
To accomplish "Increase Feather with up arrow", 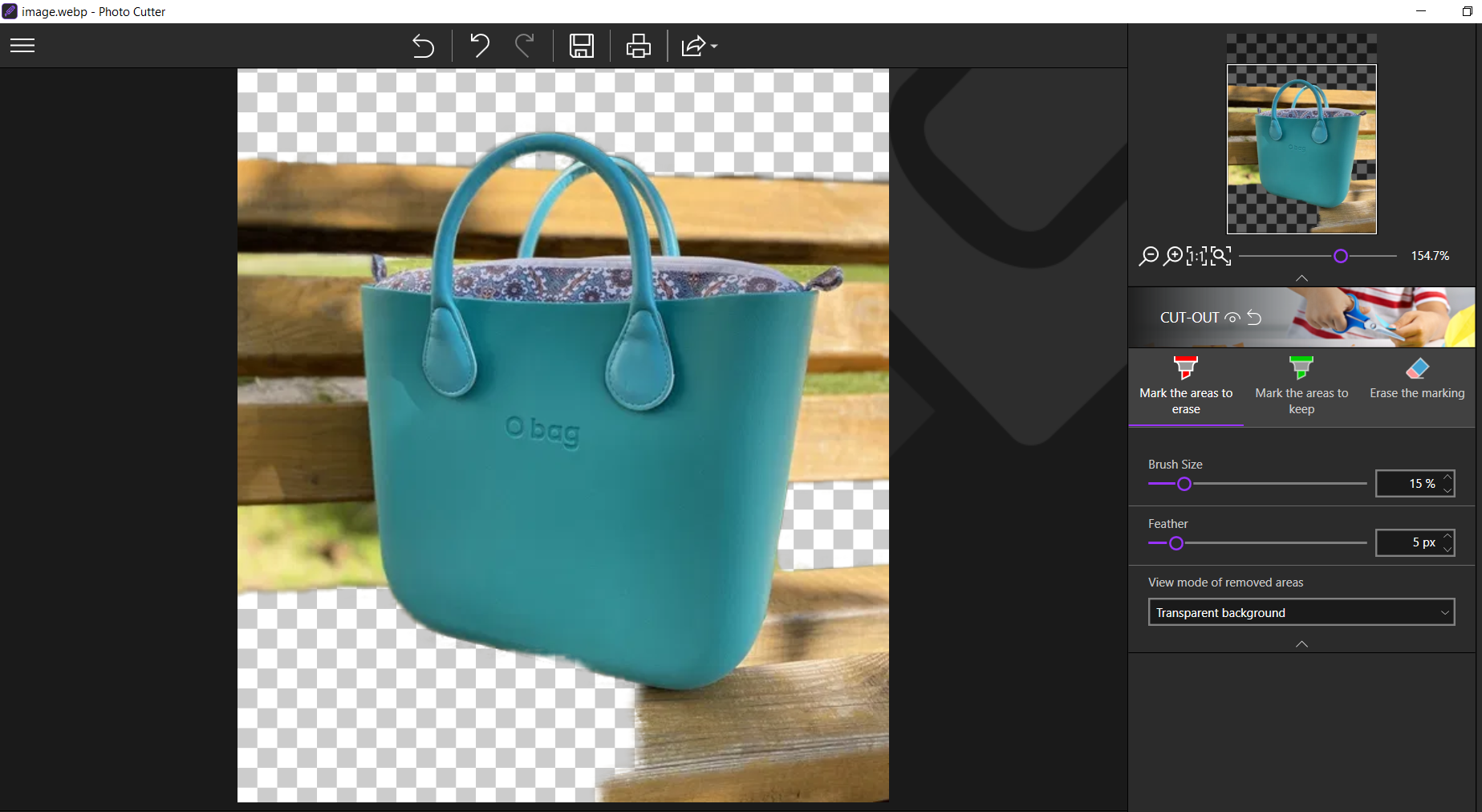I will [x=1447, y=536].
